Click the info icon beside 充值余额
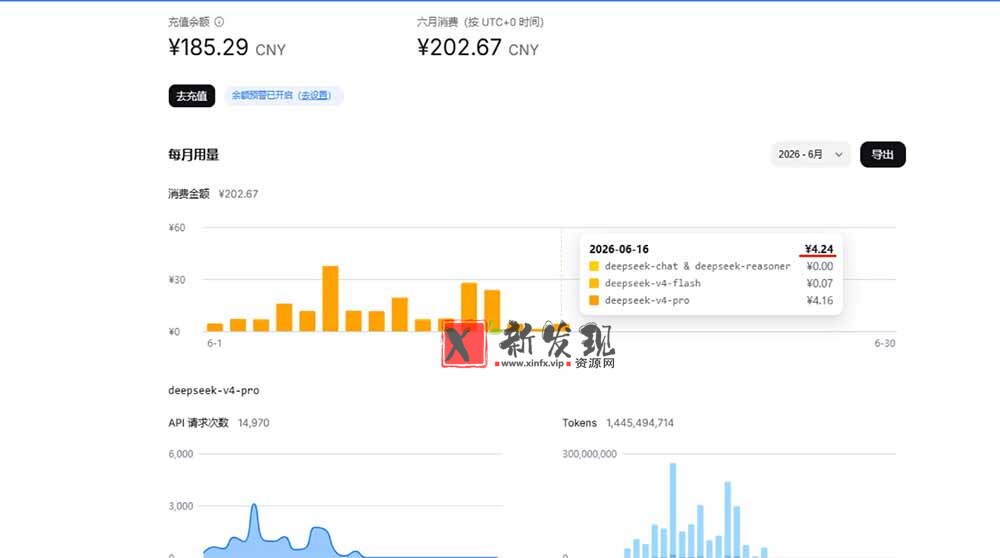Image resolution: width=1000 pixels, height=558 pixels. (x=219, y=22)
